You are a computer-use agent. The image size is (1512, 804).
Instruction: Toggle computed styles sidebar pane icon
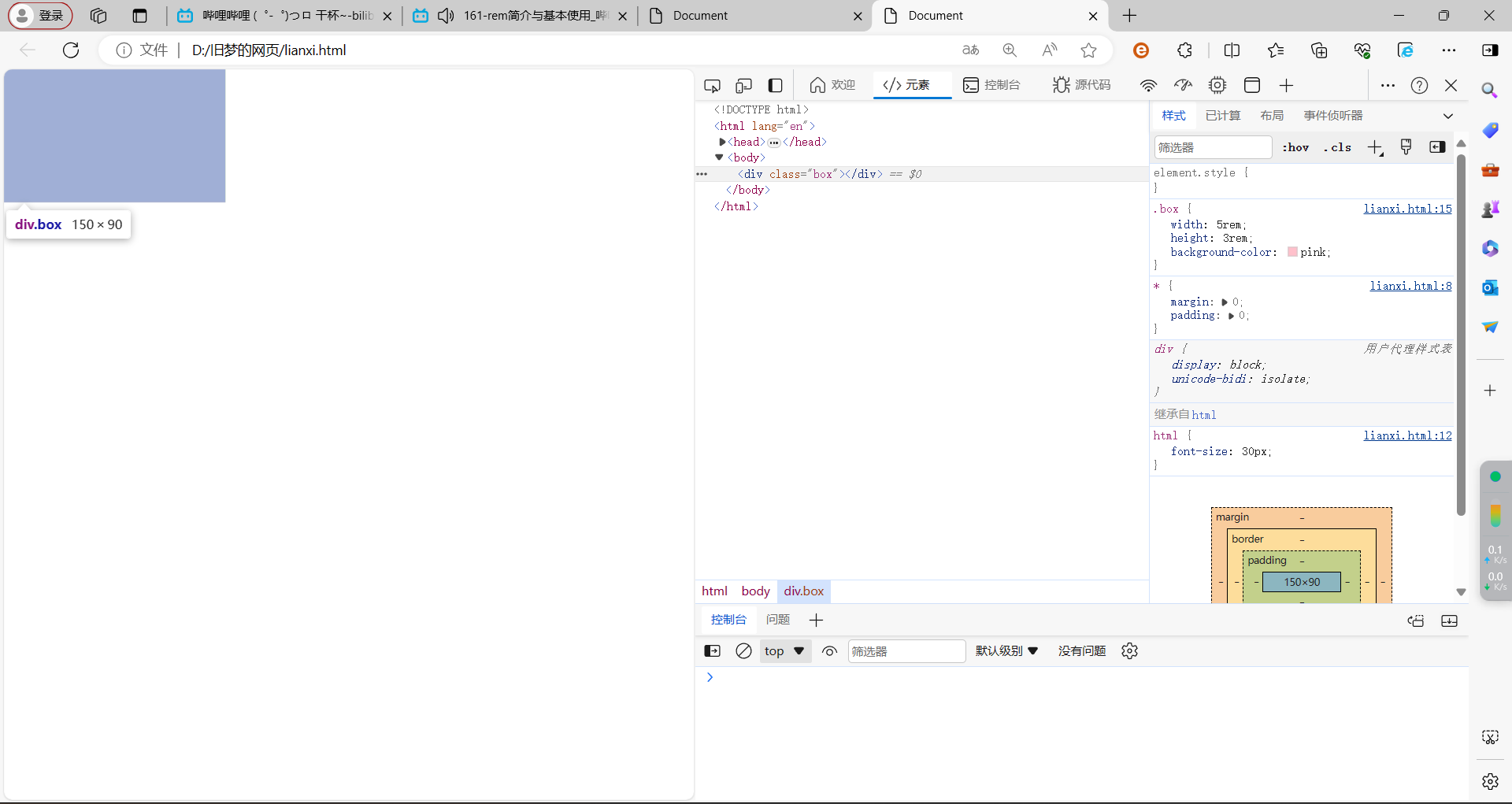pyautogui.click(x=1437, y=147)
